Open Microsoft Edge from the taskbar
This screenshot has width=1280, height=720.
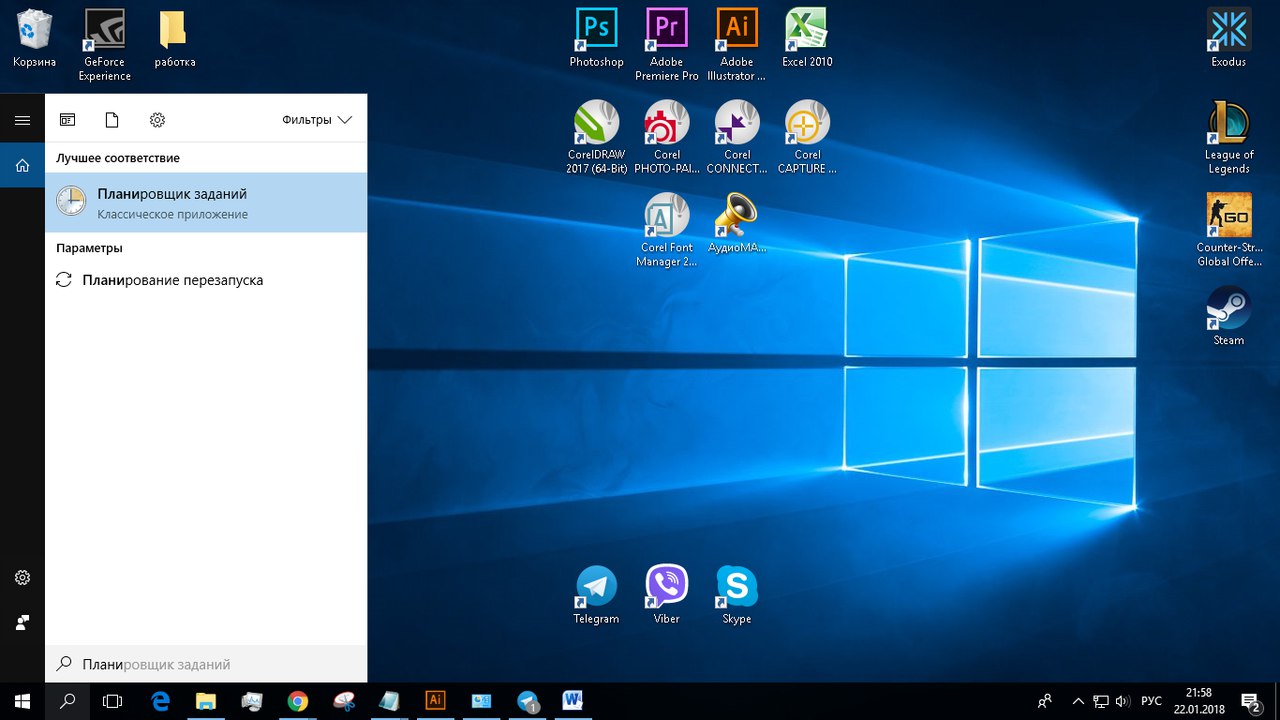(160, 701)
